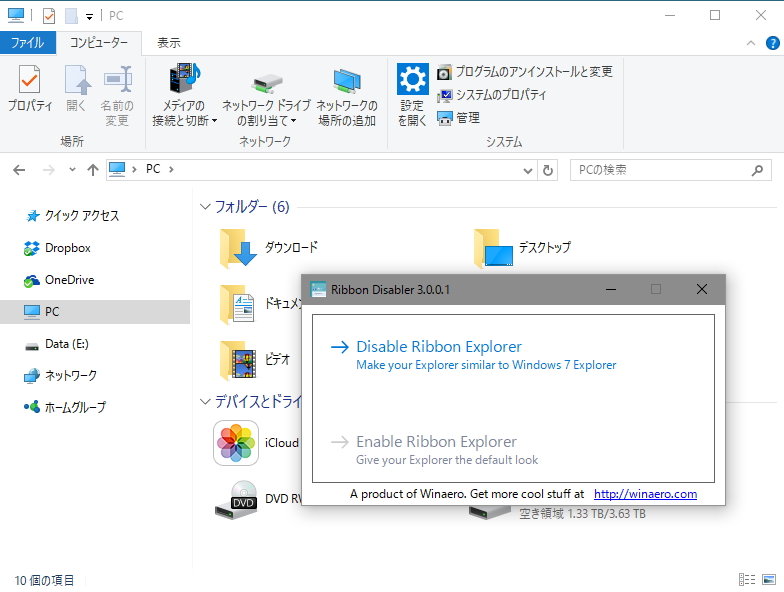The width and height of the screenshot is (784, 592).
Task: Collapse the フォルダー (6) group
Action: tap(204, 206)
